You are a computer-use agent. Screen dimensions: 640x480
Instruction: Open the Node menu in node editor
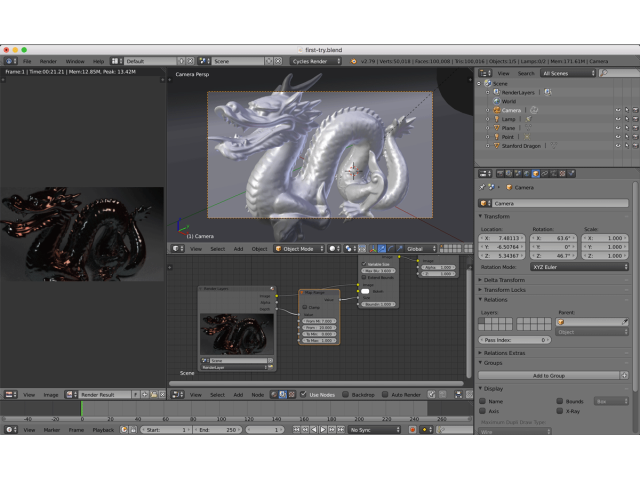coord(258,395)
